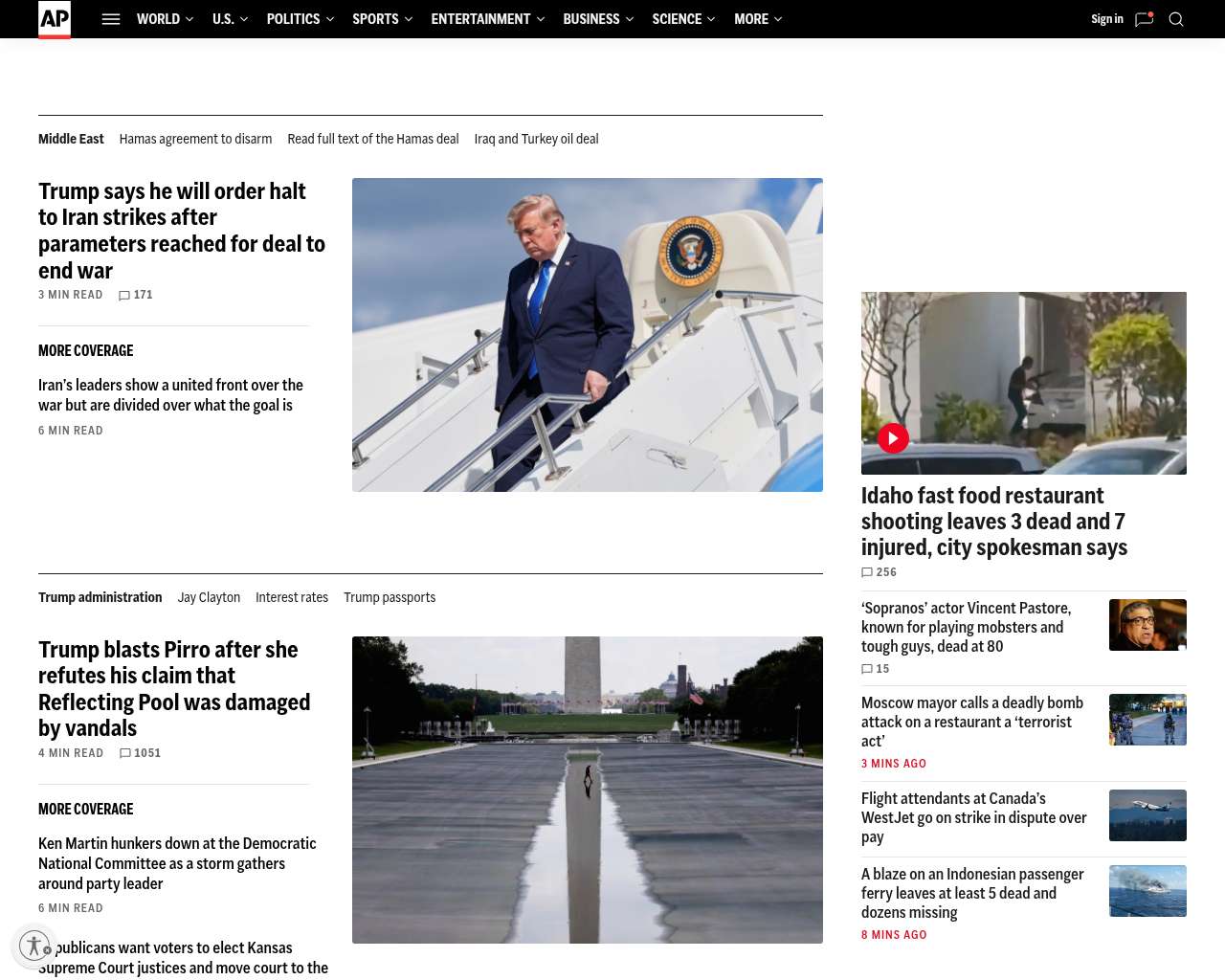Open Hamas agreement to disarm topic
1225x980 pixels.
(x=195, y=139)
